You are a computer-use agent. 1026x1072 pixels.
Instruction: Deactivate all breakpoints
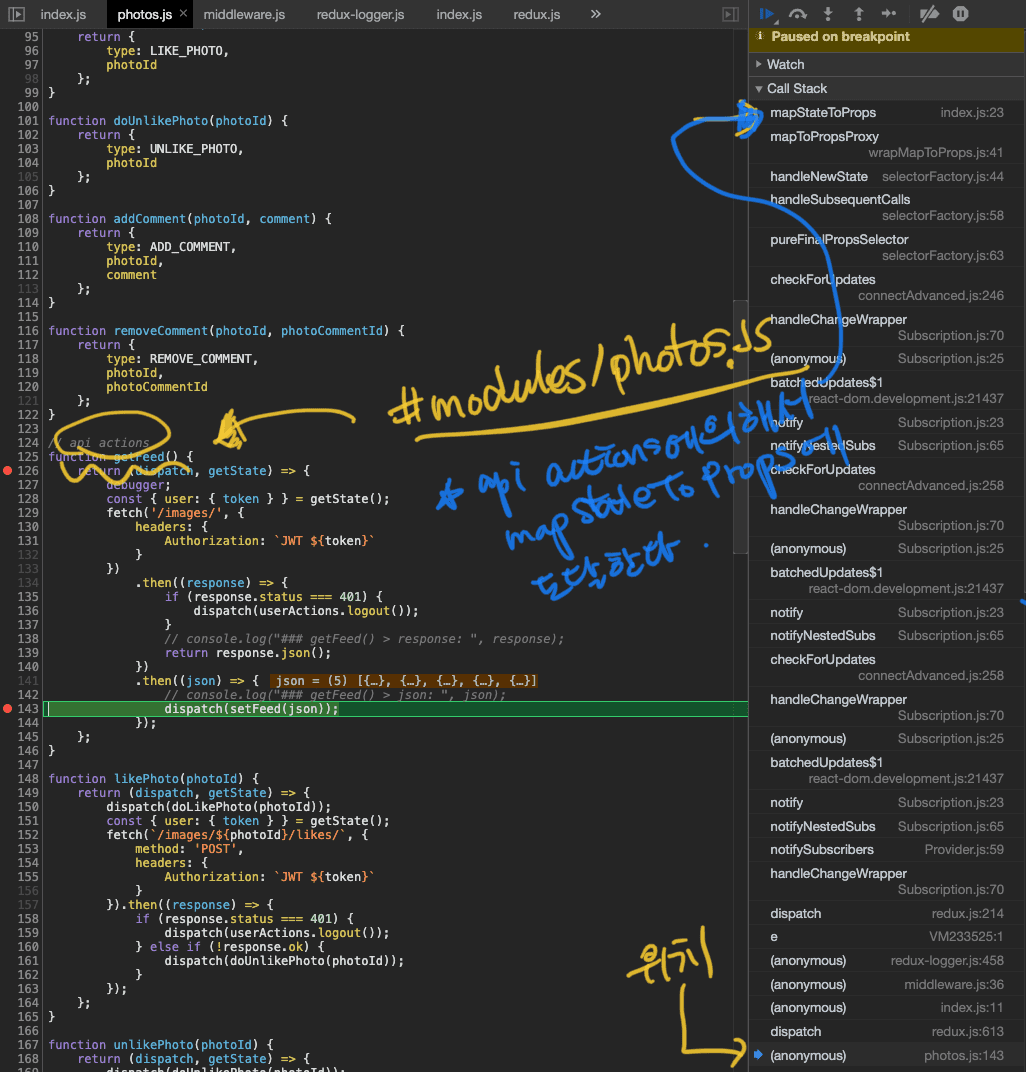[929, 14]
